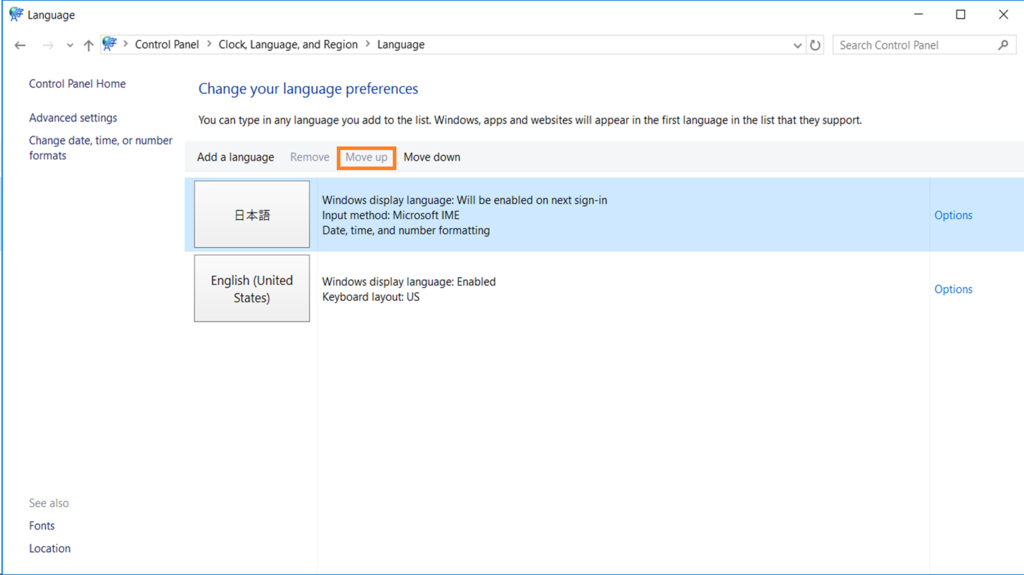Screen dimensions: 1024x575
Task: Click Move up
Action: pyautogui.click(x=366, y=157)
